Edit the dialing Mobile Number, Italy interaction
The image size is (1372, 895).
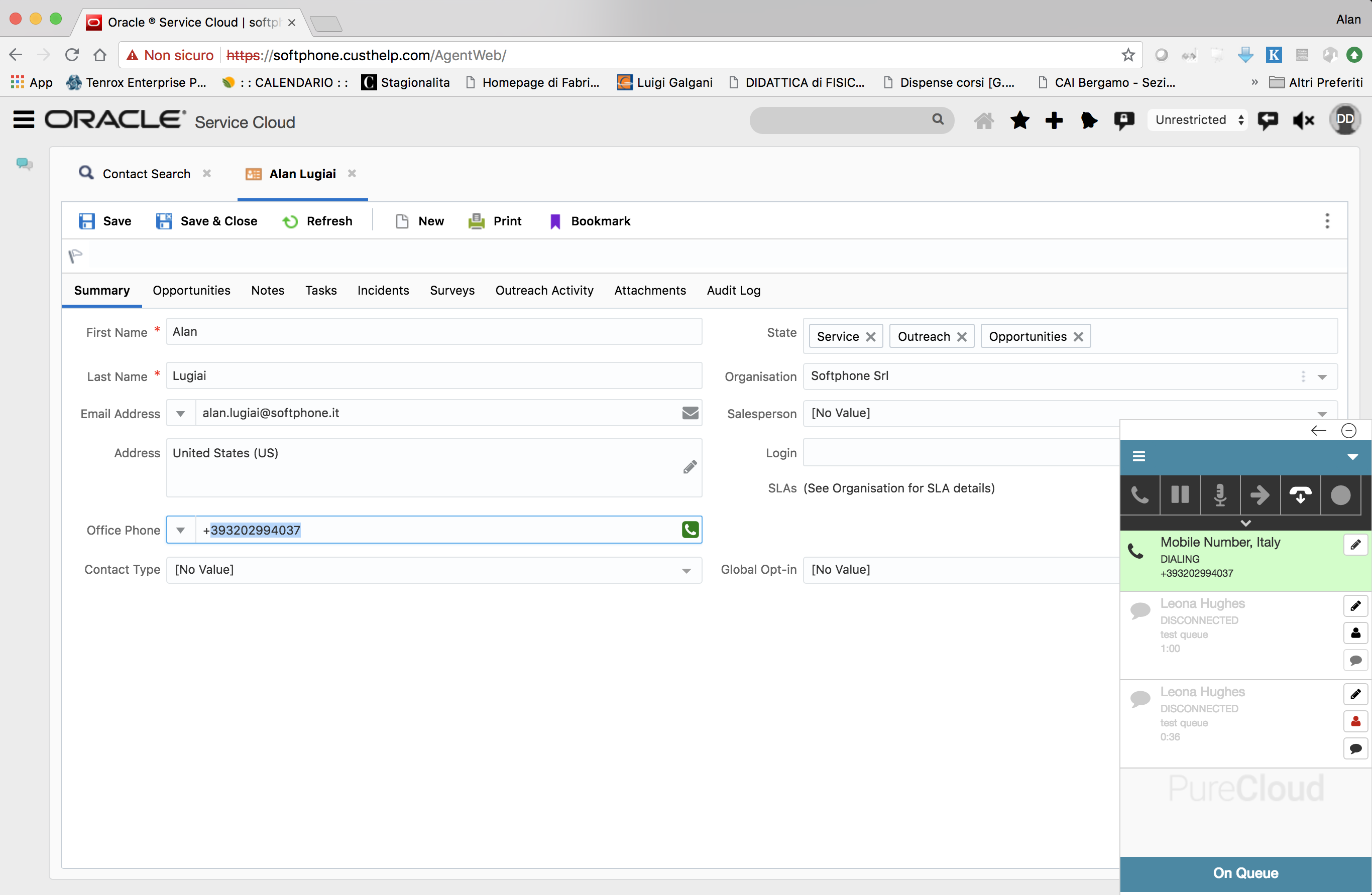(x=1356, y=545)
